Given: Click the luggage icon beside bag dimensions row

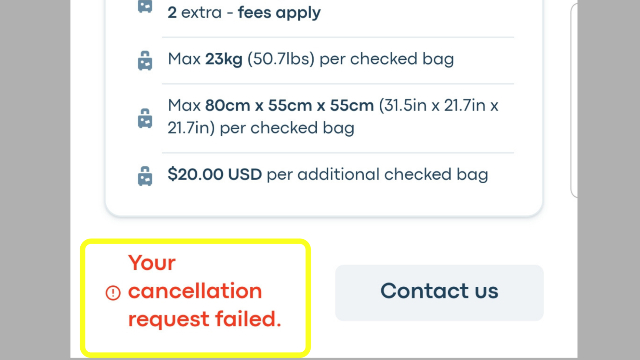Looking at the screenshot, I should 145,118.
